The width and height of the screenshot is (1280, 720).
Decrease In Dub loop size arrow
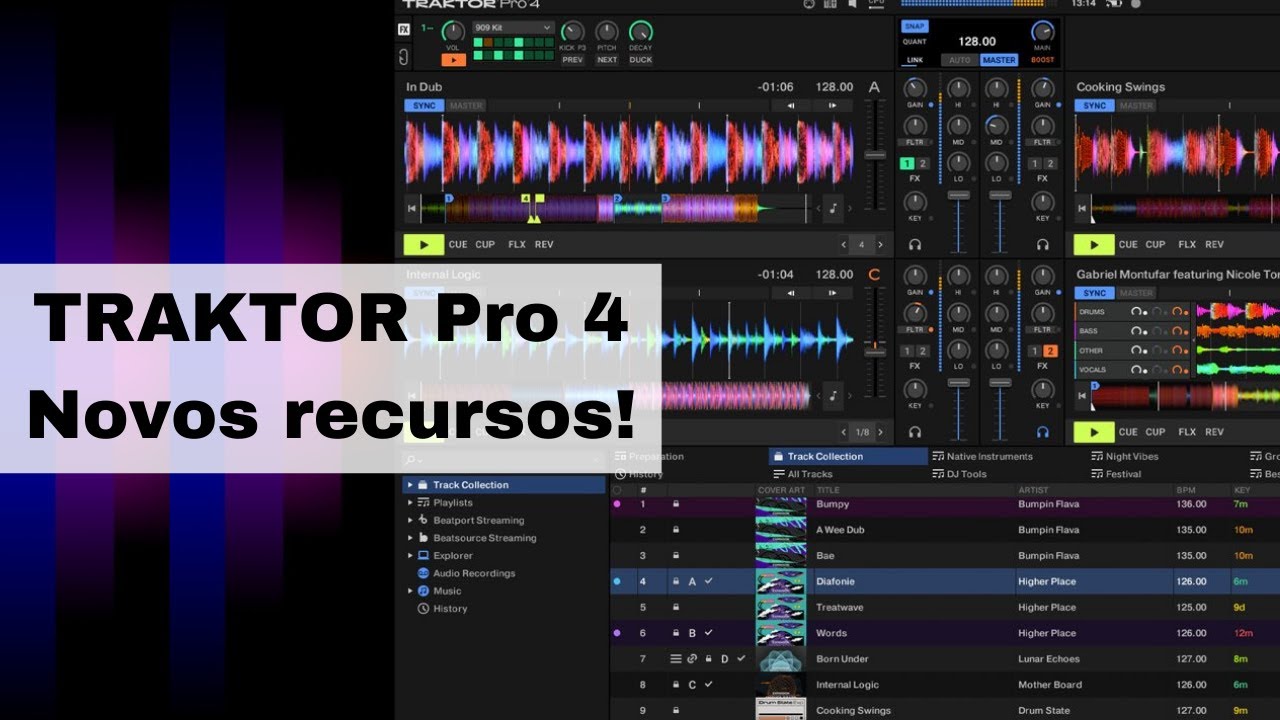[844, 244]
